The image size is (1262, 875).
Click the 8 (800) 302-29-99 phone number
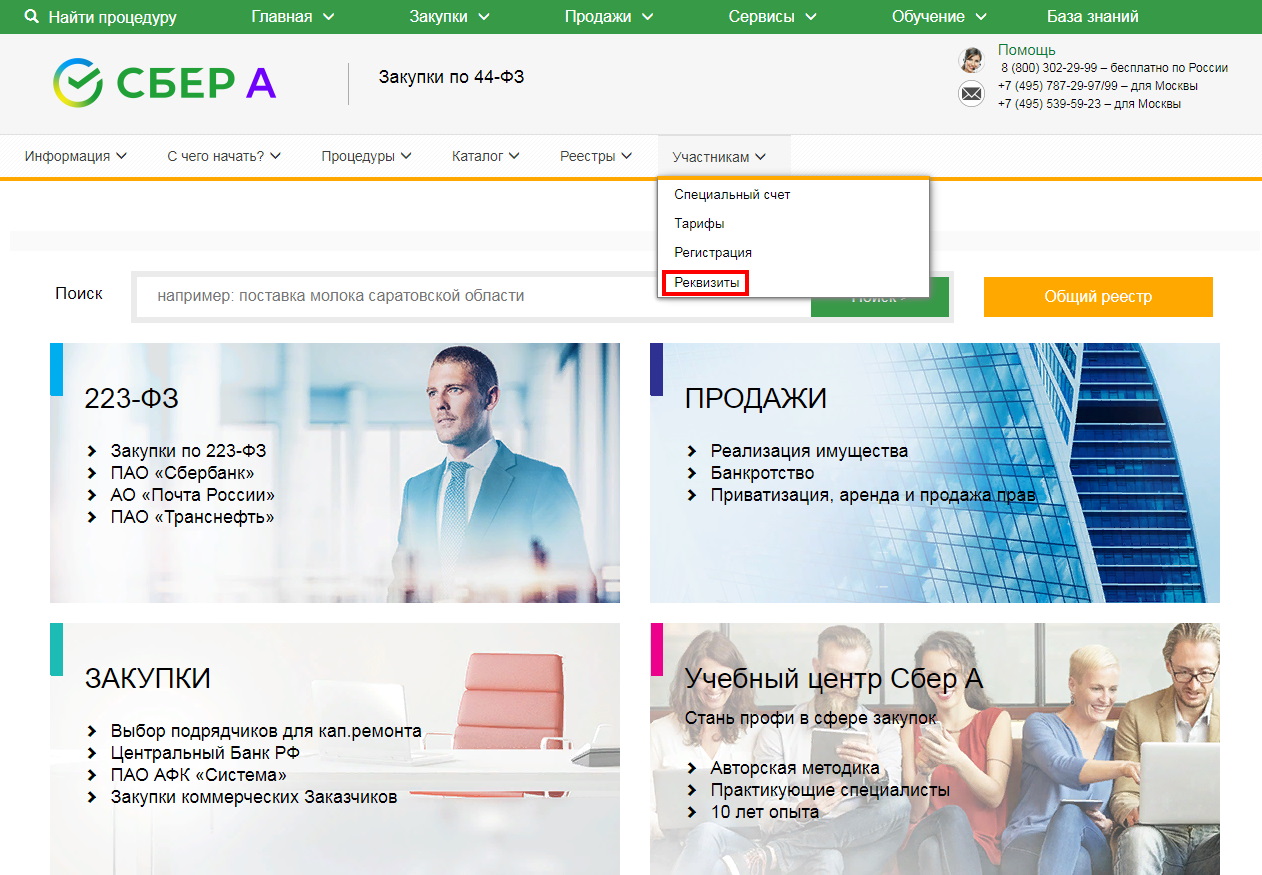(x=1049, y=68)
